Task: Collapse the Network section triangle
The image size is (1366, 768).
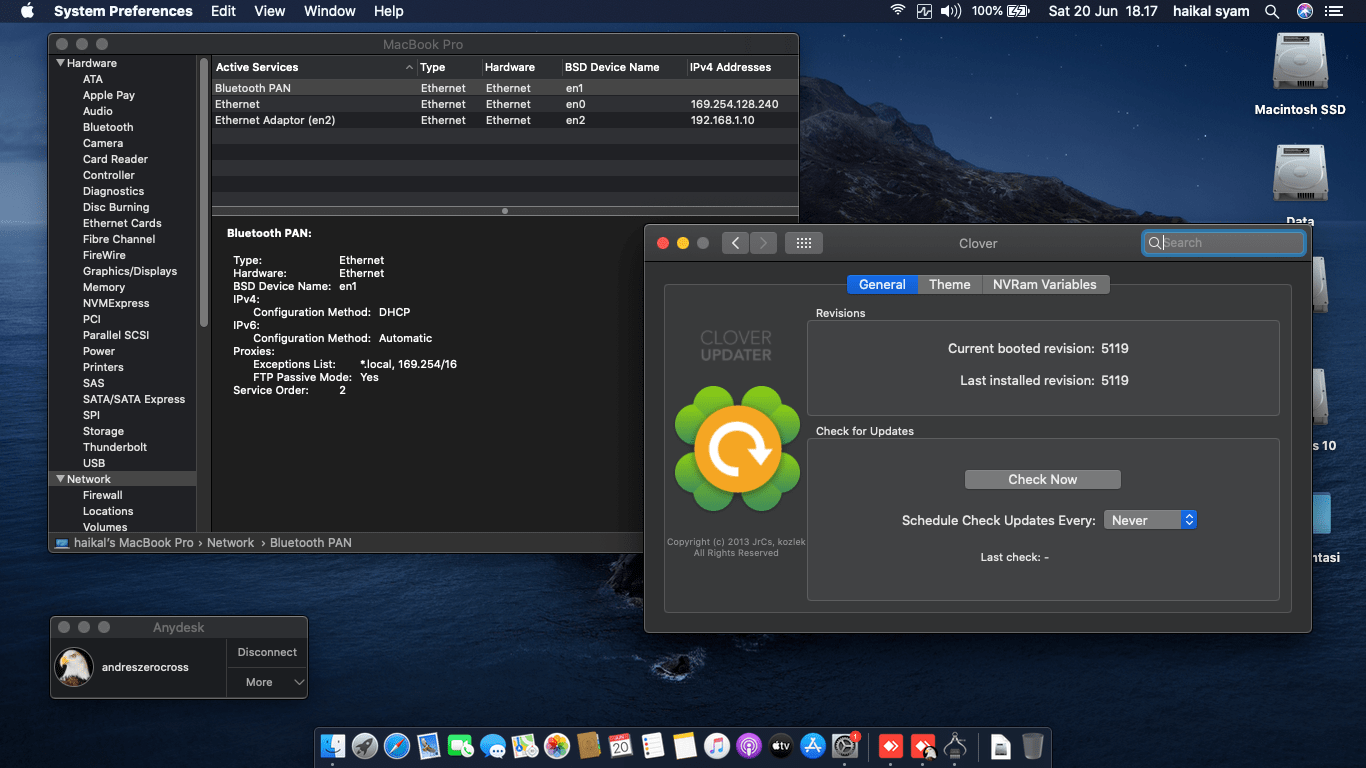Action: pyautogui.click(x=60, y=479)
